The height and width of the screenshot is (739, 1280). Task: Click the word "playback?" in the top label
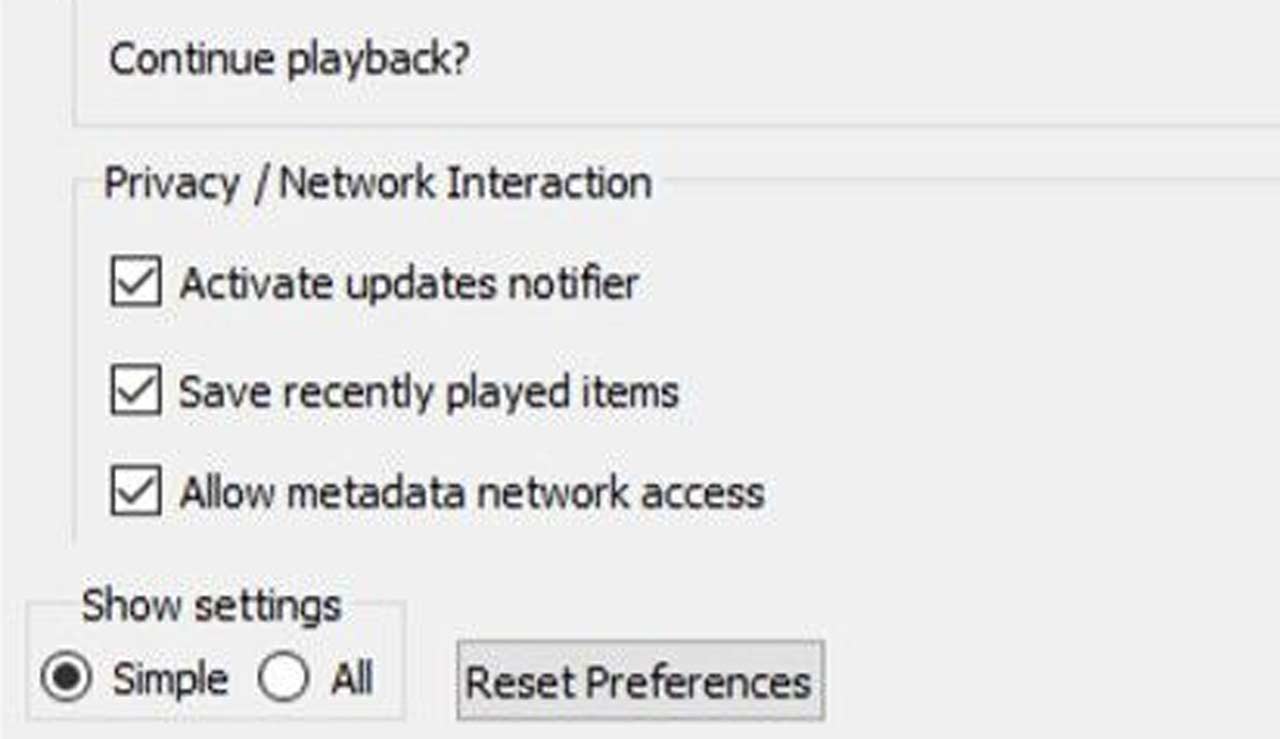coord(378,60)
